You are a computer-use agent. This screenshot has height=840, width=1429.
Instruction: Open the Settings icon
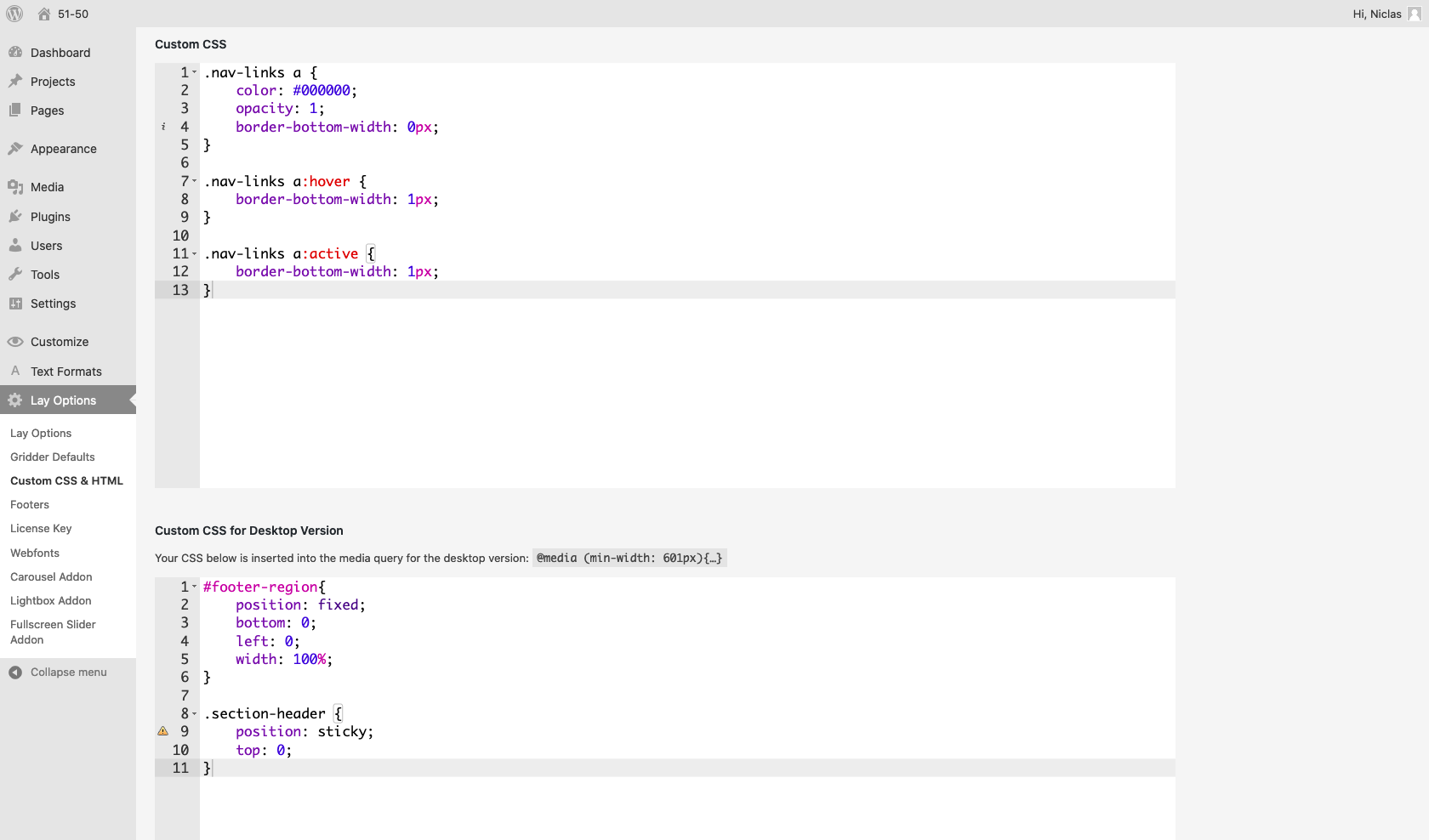click(x=16, y=303)
